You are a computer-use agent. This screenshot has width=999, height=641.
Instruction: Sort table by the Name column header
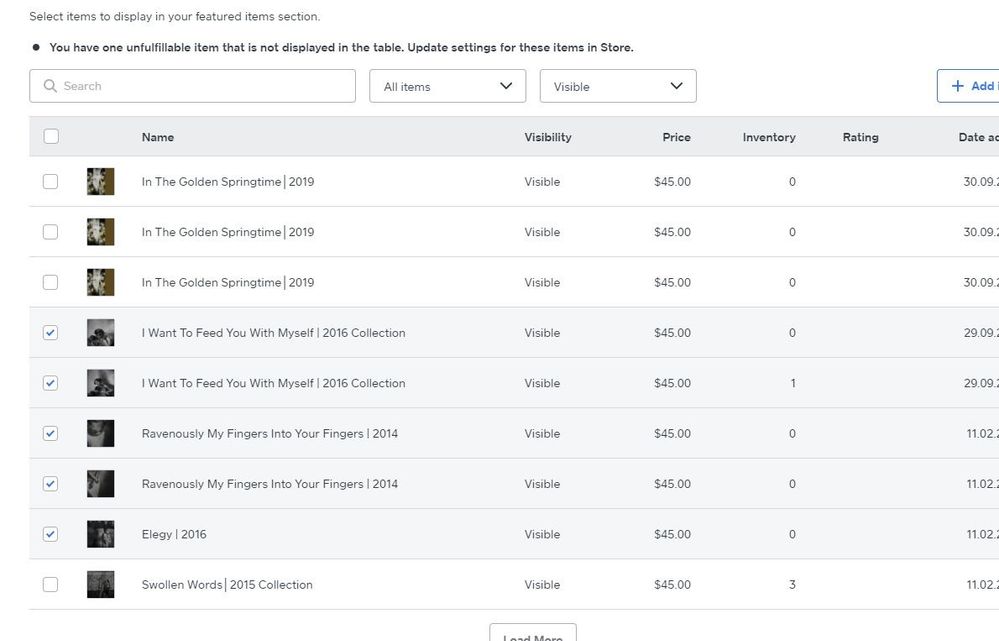[158, 137]
